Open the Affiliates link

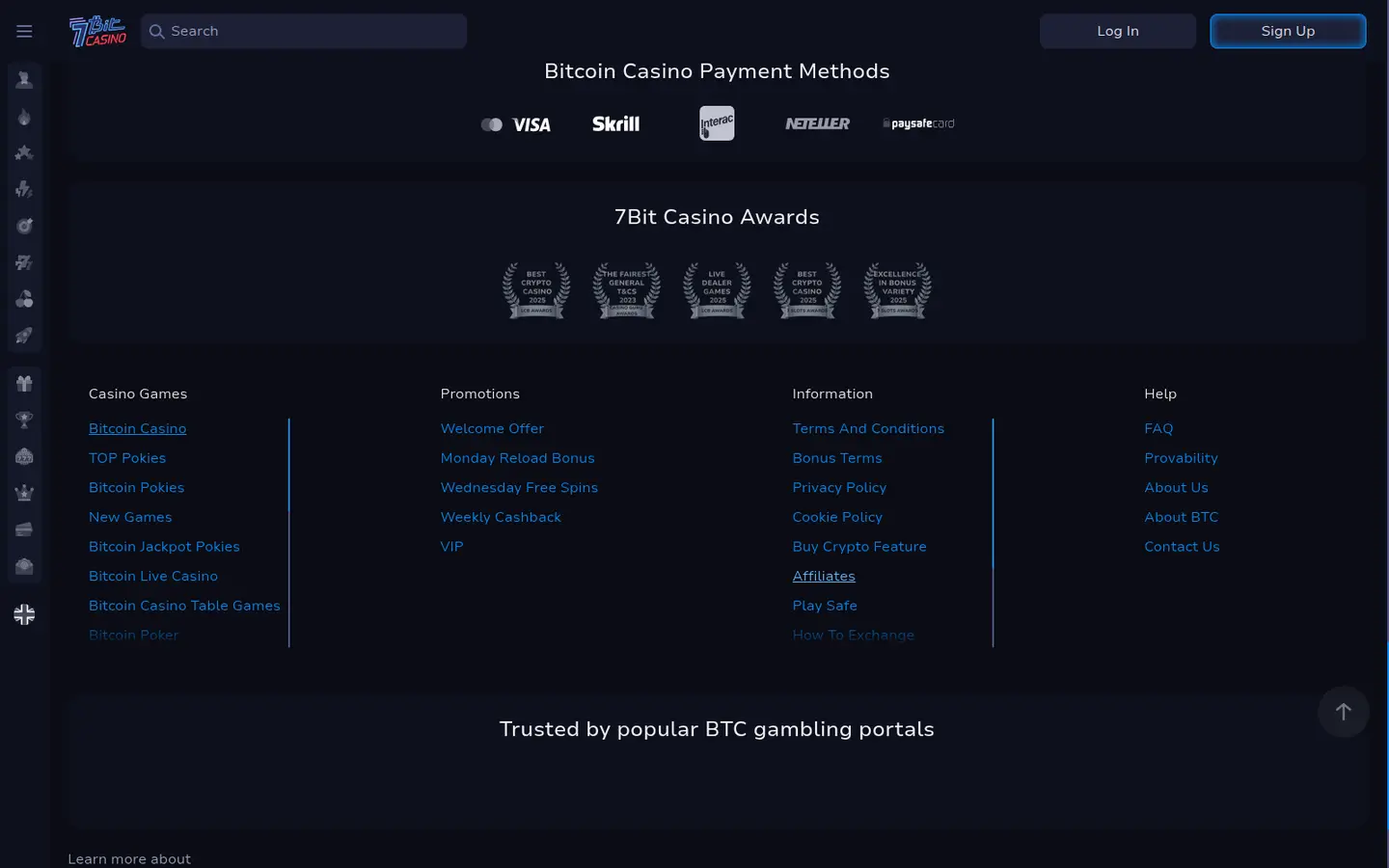pos(824,576)
